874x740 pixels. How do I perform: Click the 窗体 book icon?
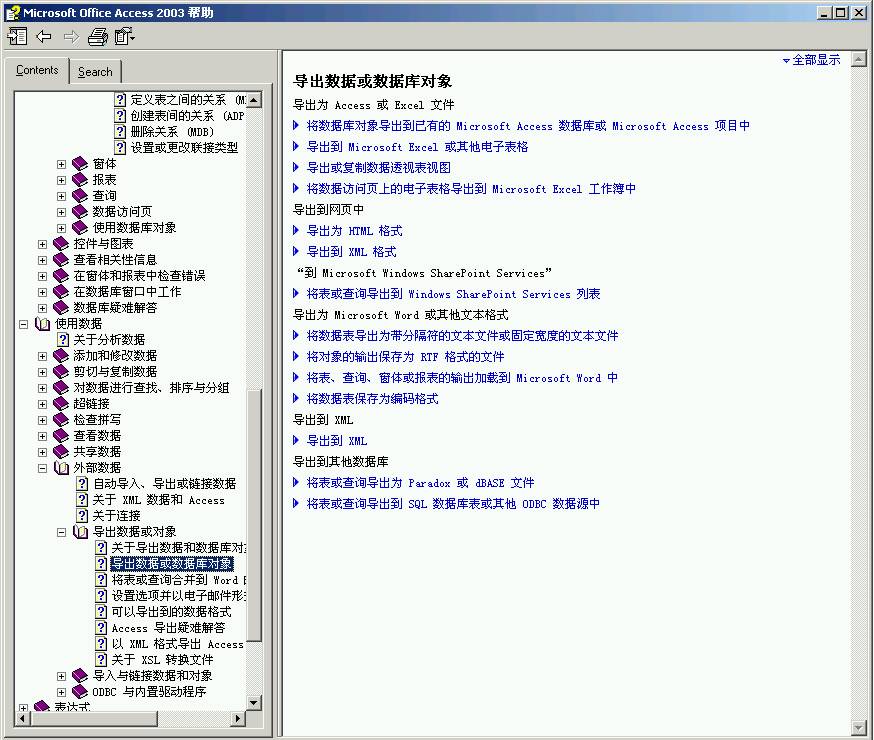80,164
